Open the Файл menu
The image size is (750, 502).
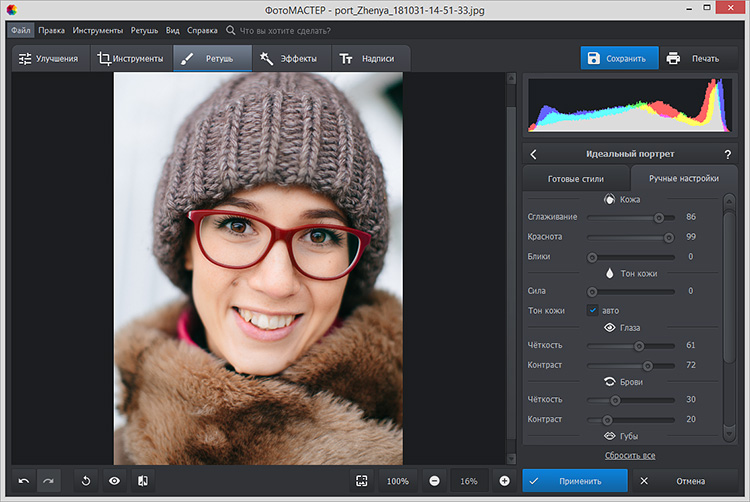[x=21, y=31]
